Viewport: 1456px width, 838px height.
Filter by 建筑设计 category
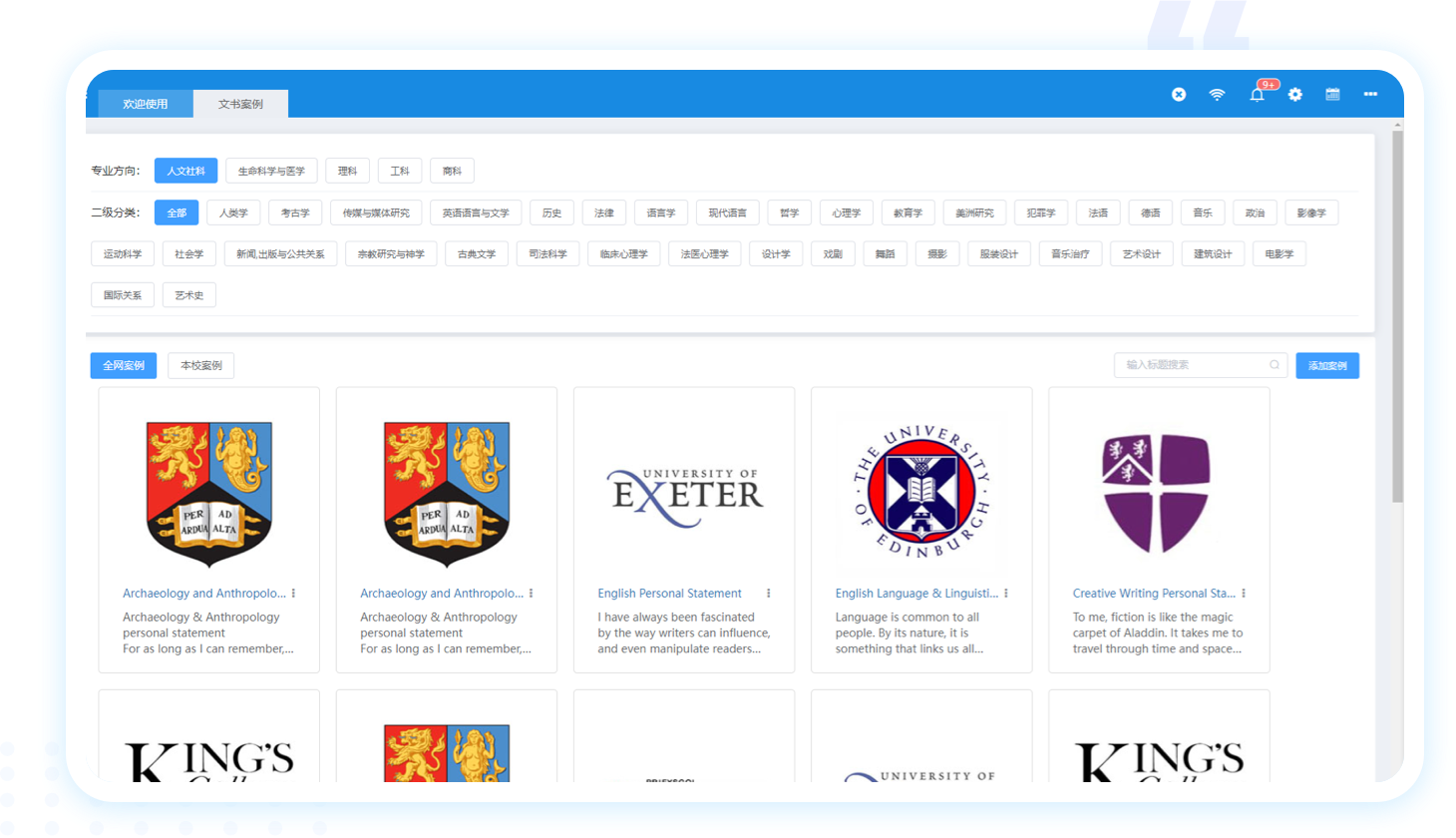(x=1213, y=254)
